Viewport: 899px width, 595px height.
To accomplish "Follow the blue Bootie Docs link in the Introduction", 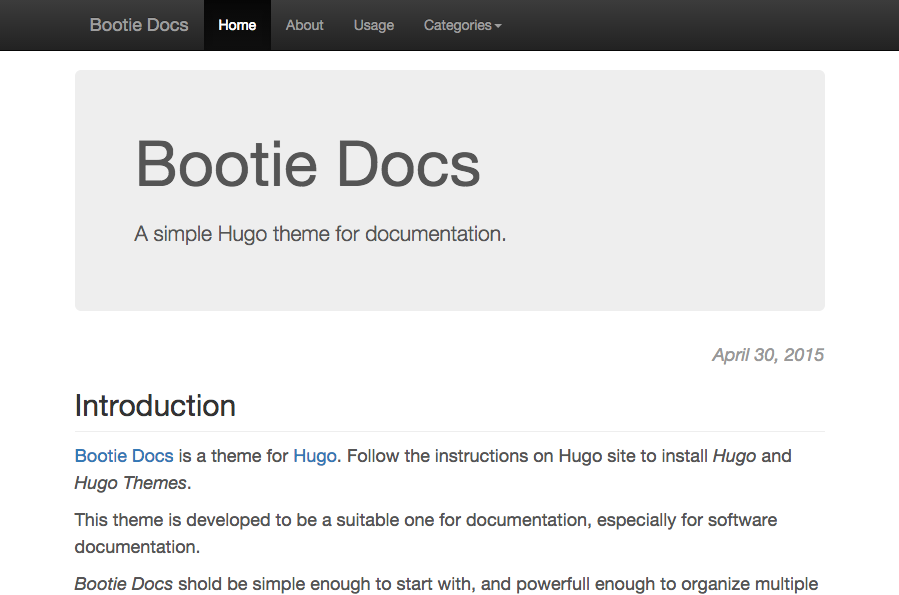I will [124, 456].
